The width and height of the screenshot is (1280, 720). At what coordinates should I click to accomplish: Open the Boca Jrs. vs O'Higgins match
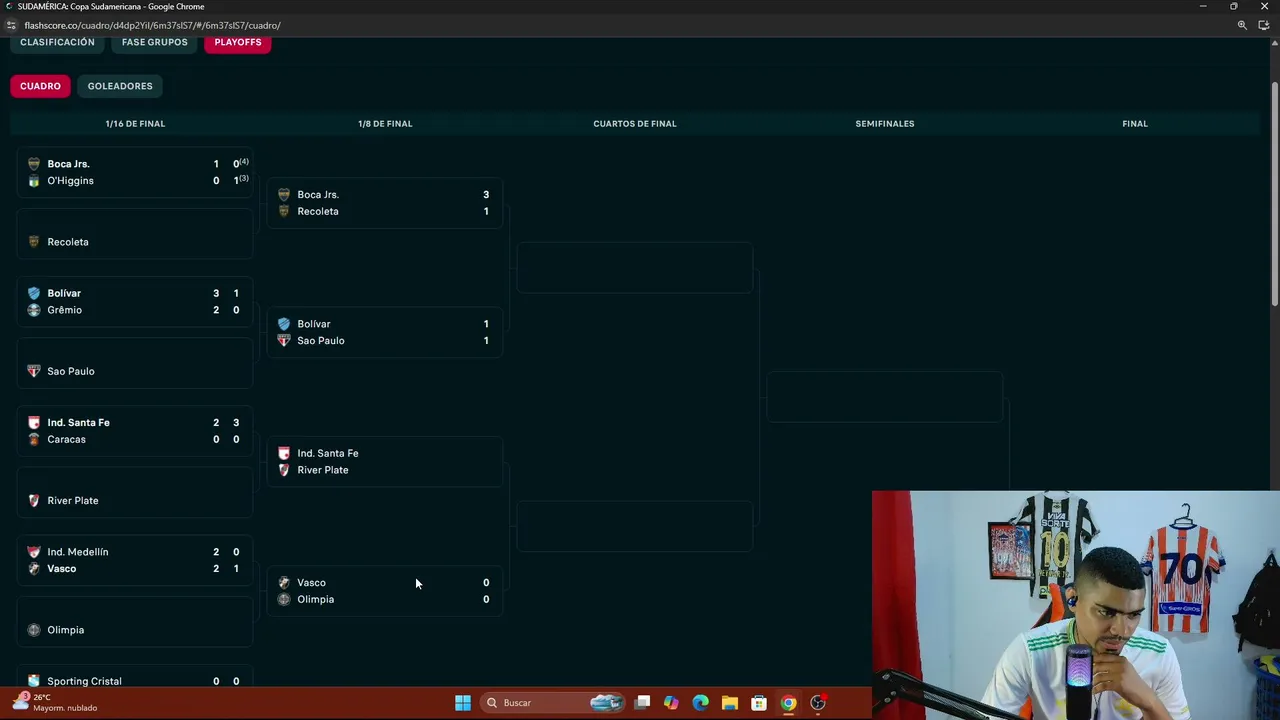[x=135, y=172]
